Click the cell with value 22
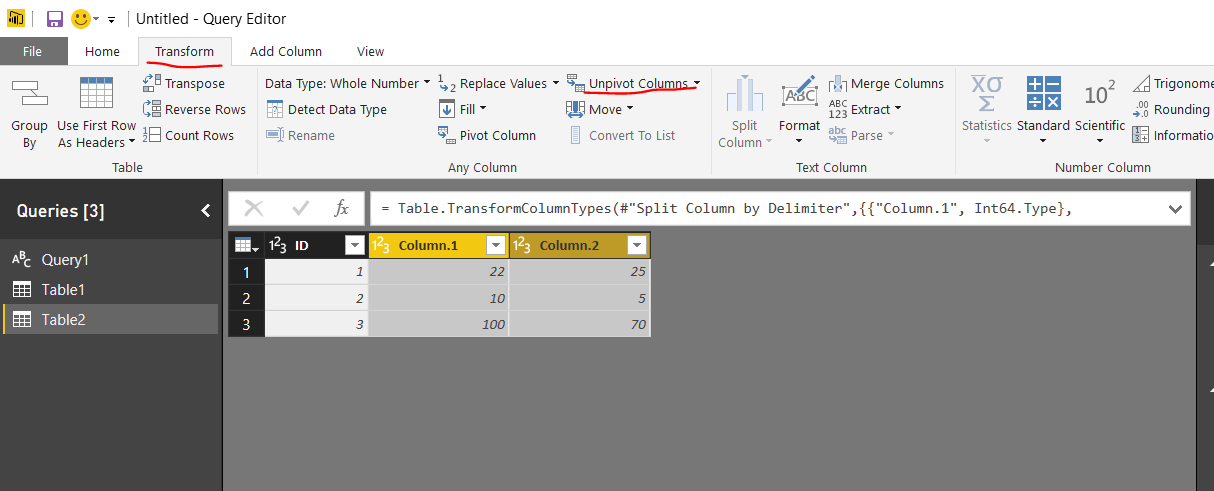This screenshot has height=491, width=1214. click(x=439, y=271)
